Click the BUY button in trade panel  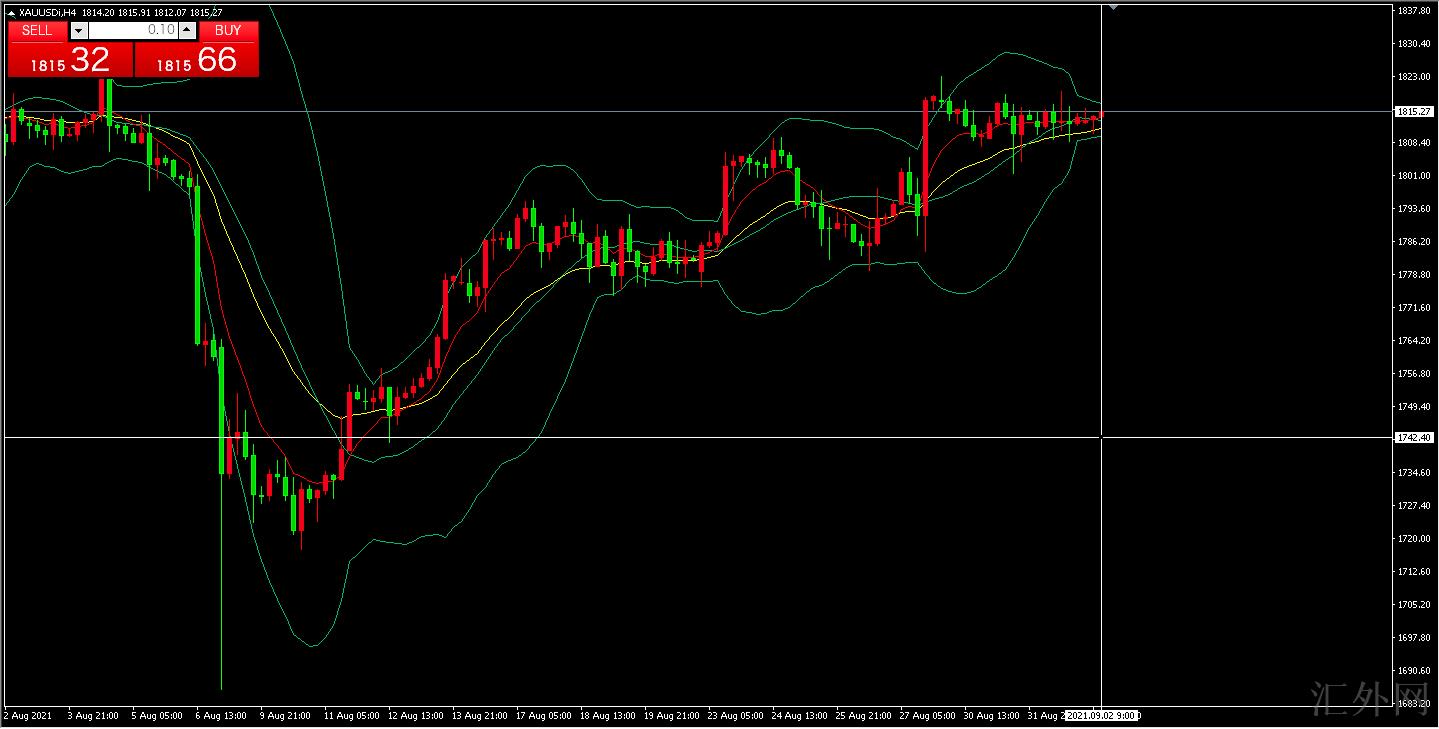pyautogui.click(x=228, y=31)
